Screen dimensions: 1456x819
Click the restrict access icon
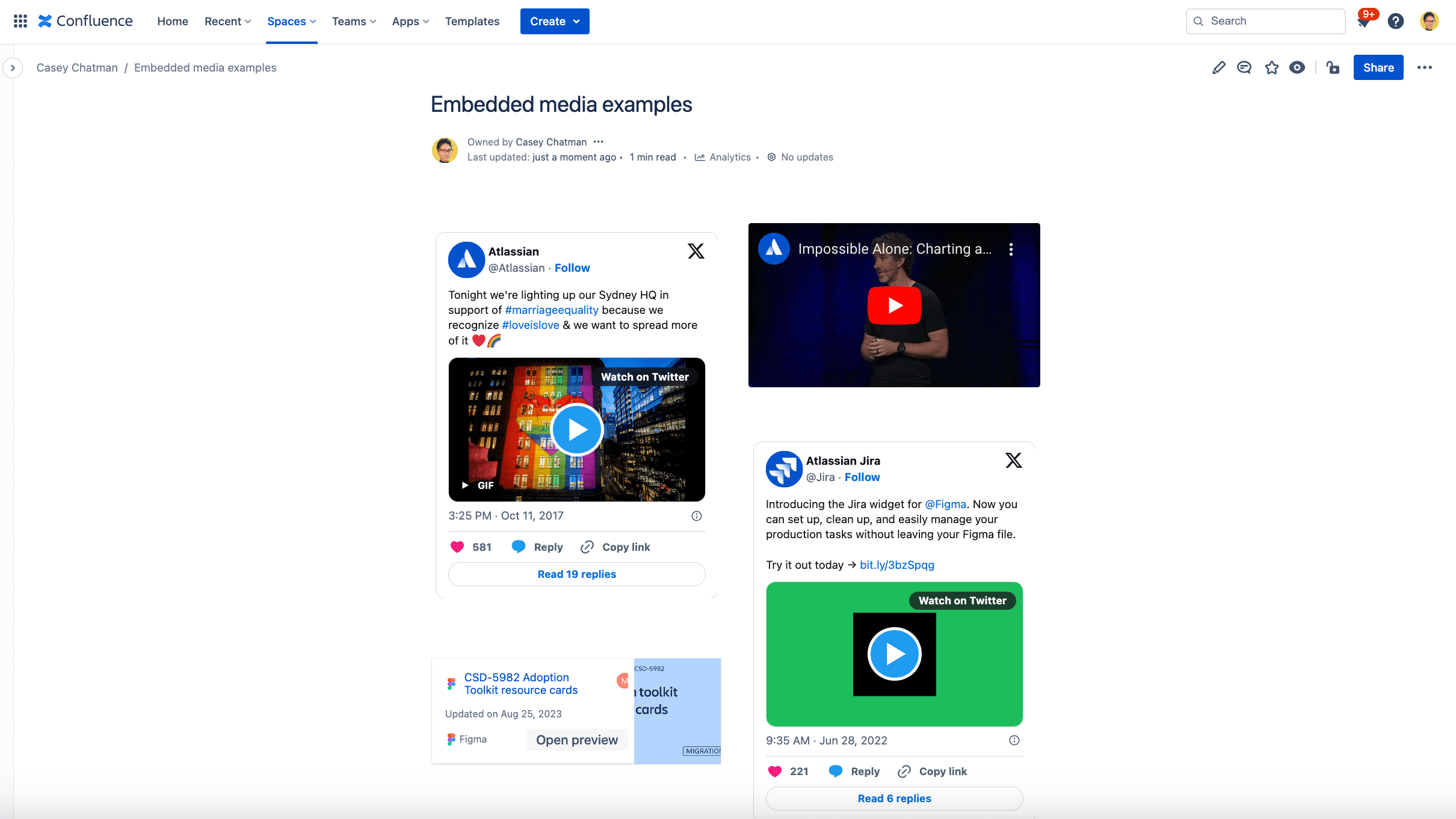coord(1333,67)
